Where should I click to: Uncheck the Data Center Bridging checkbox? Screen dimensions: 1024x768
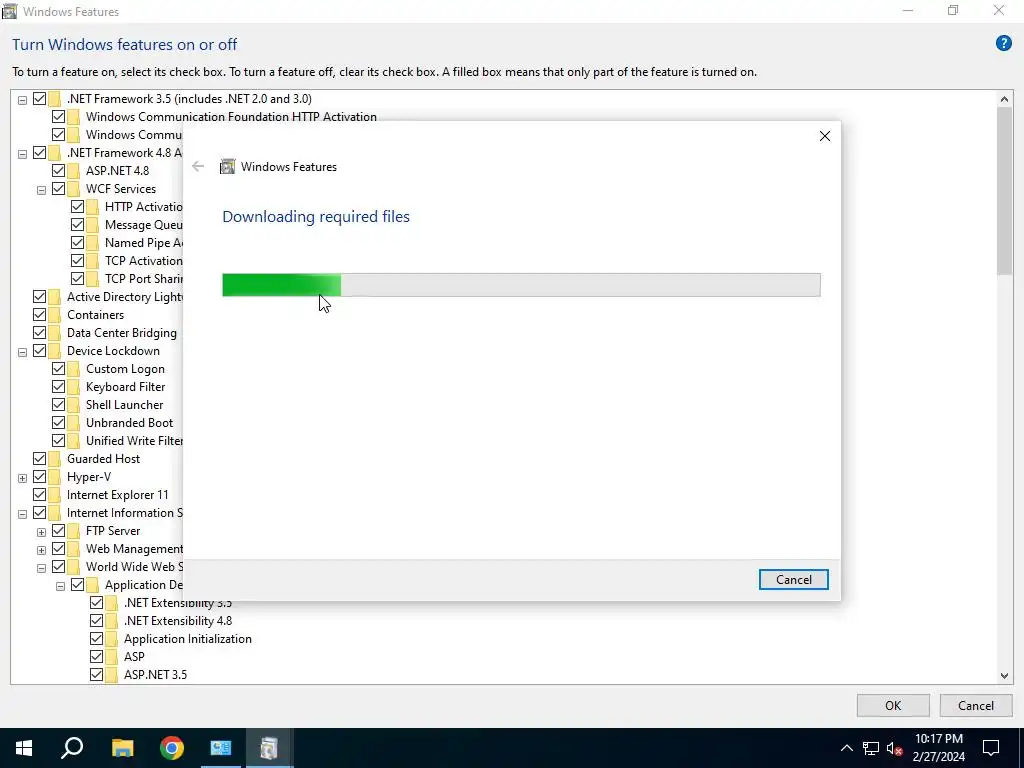tap(39, 332)
